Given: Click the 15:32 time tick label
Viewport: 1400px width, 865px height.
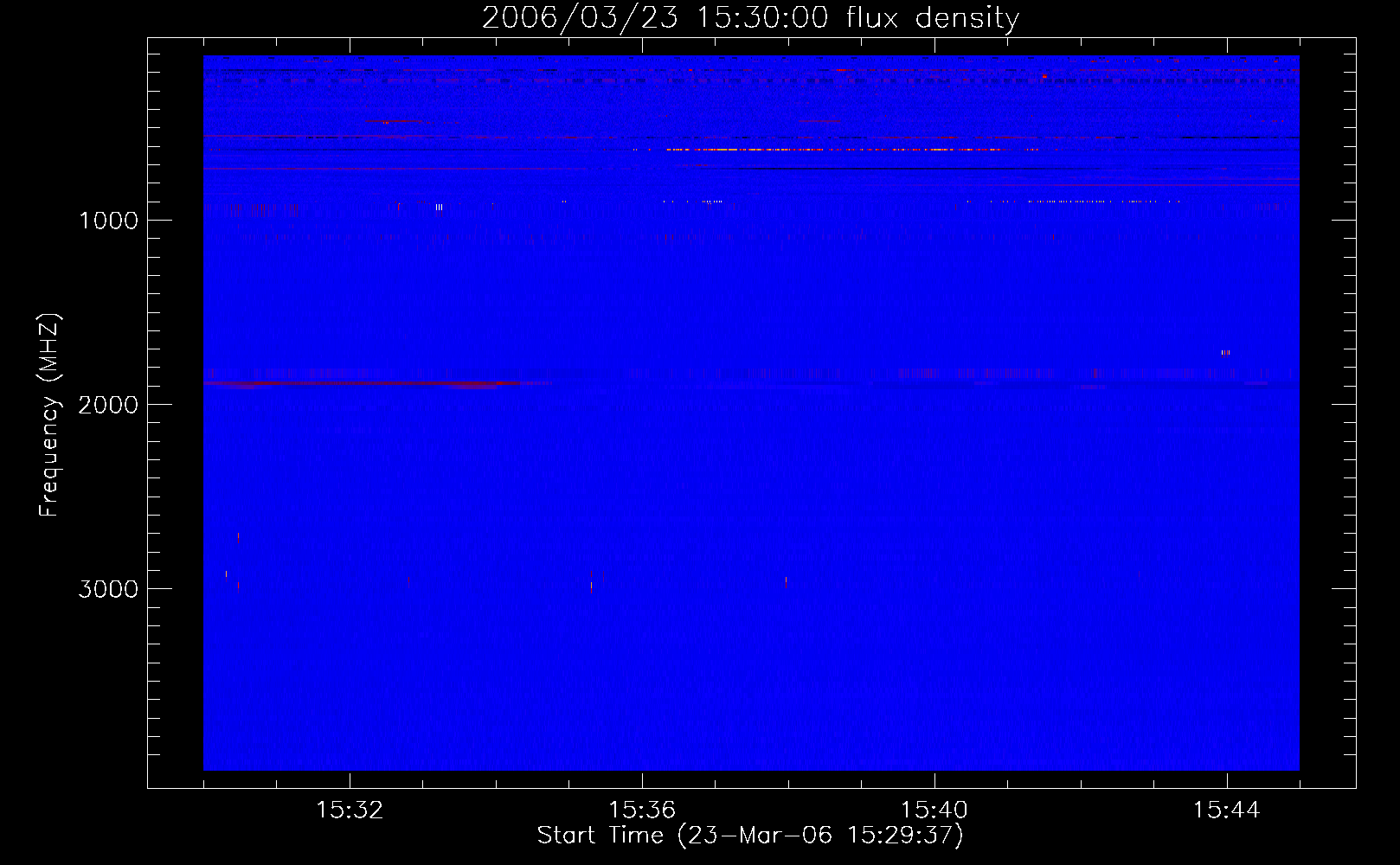Looking at the screenshot, I should tap(350, 811).
